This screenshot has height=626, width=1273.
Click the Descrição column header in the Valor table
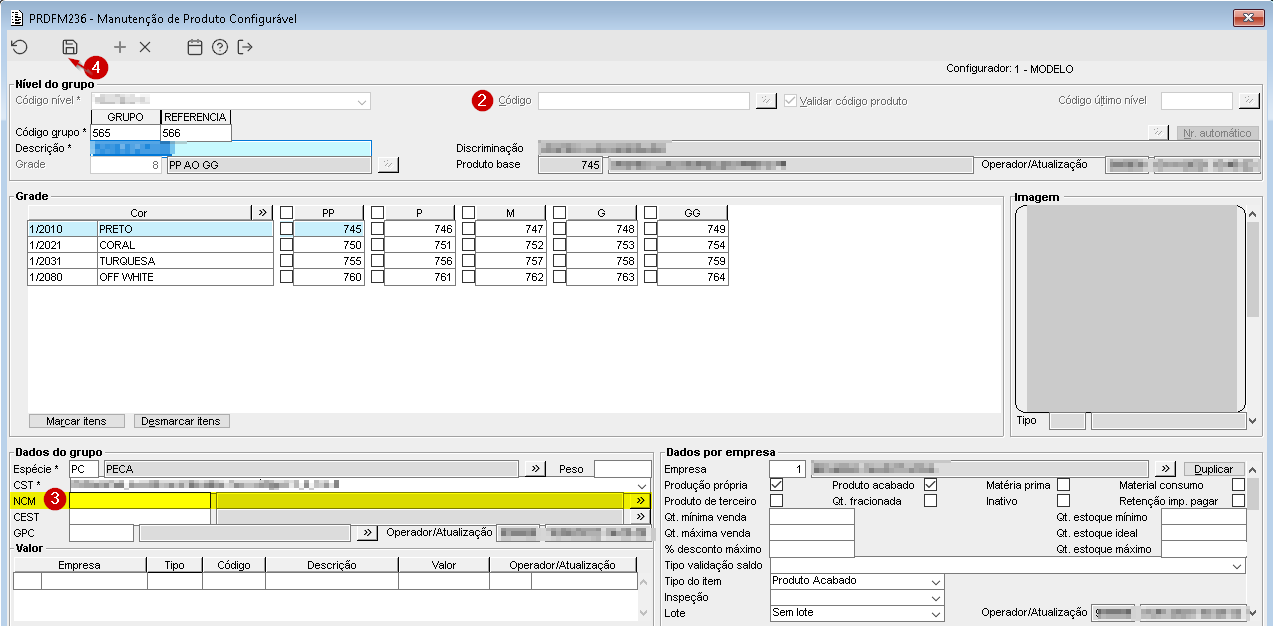point(332,565)
